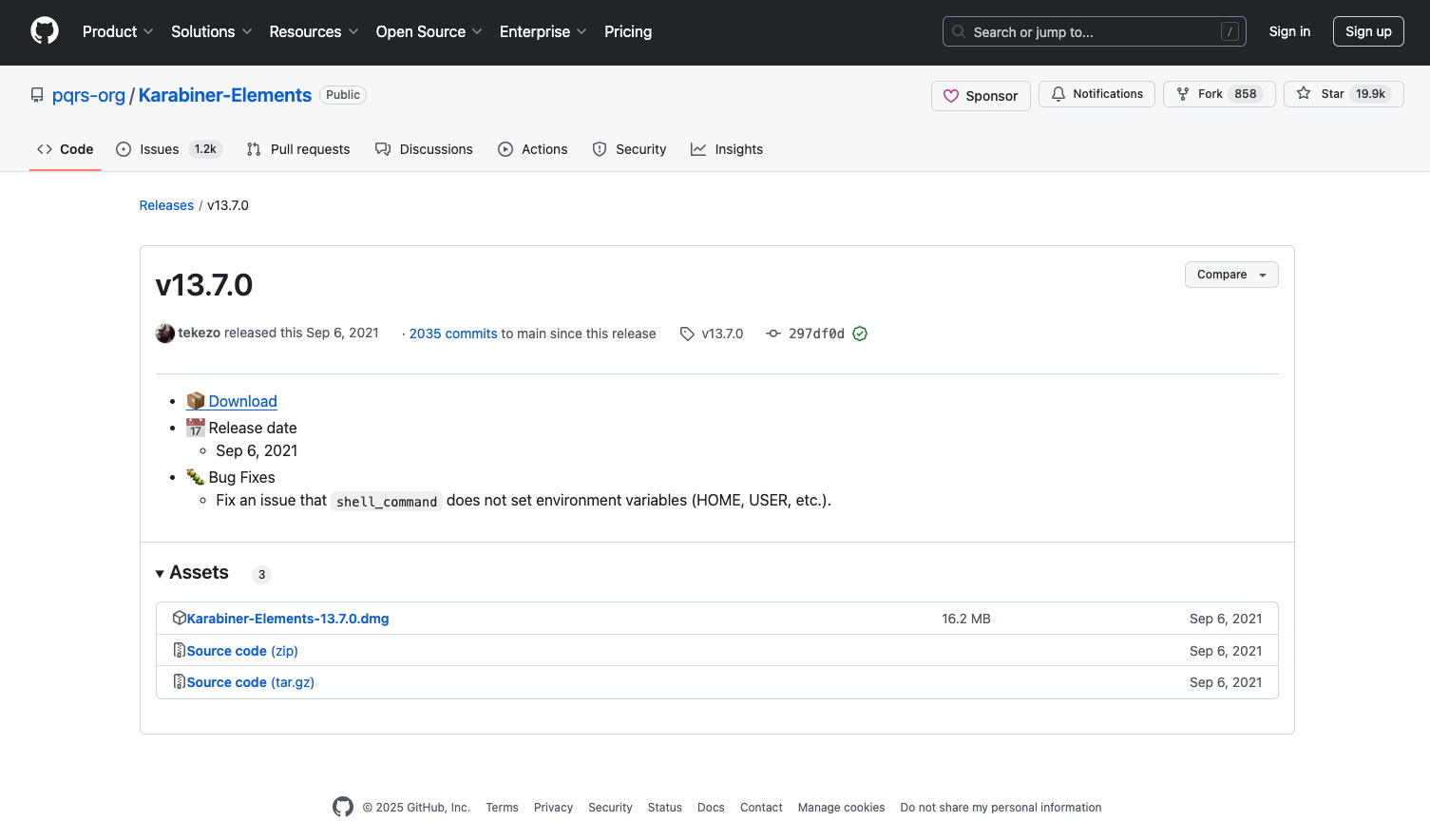Image resolution: width=1430 pixels, height=840 pixels.
Task: Click the 16.2 MB file size
Action: [966, 619]
